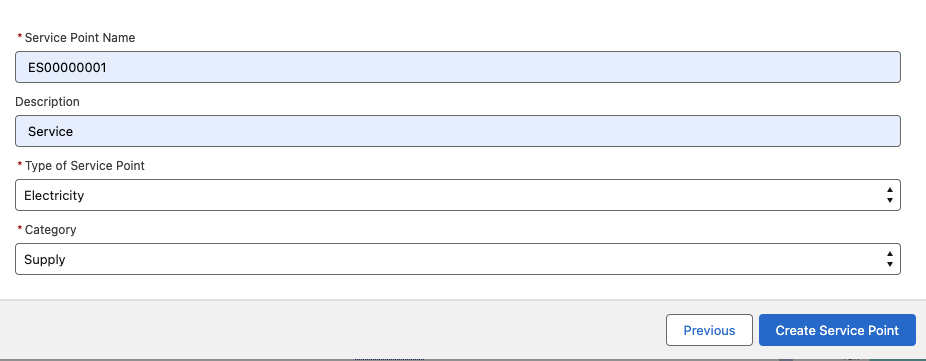The height and width of the screenshot is (361, 926).
Task: Open the Type of Service Point dropdown
Action: click(x=458, y=195)
